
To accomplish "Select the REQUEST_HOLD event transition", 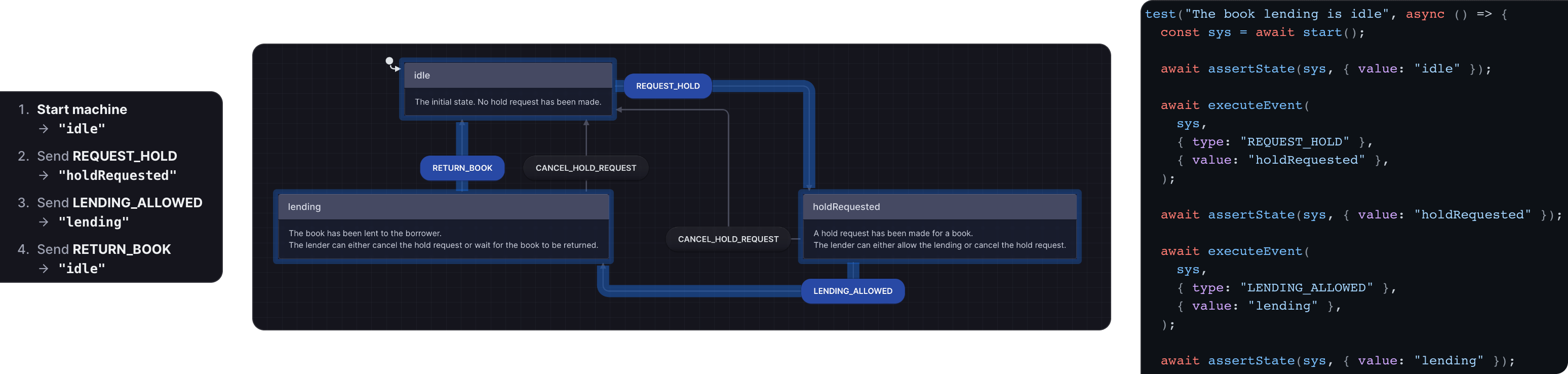I will (667, 86).
